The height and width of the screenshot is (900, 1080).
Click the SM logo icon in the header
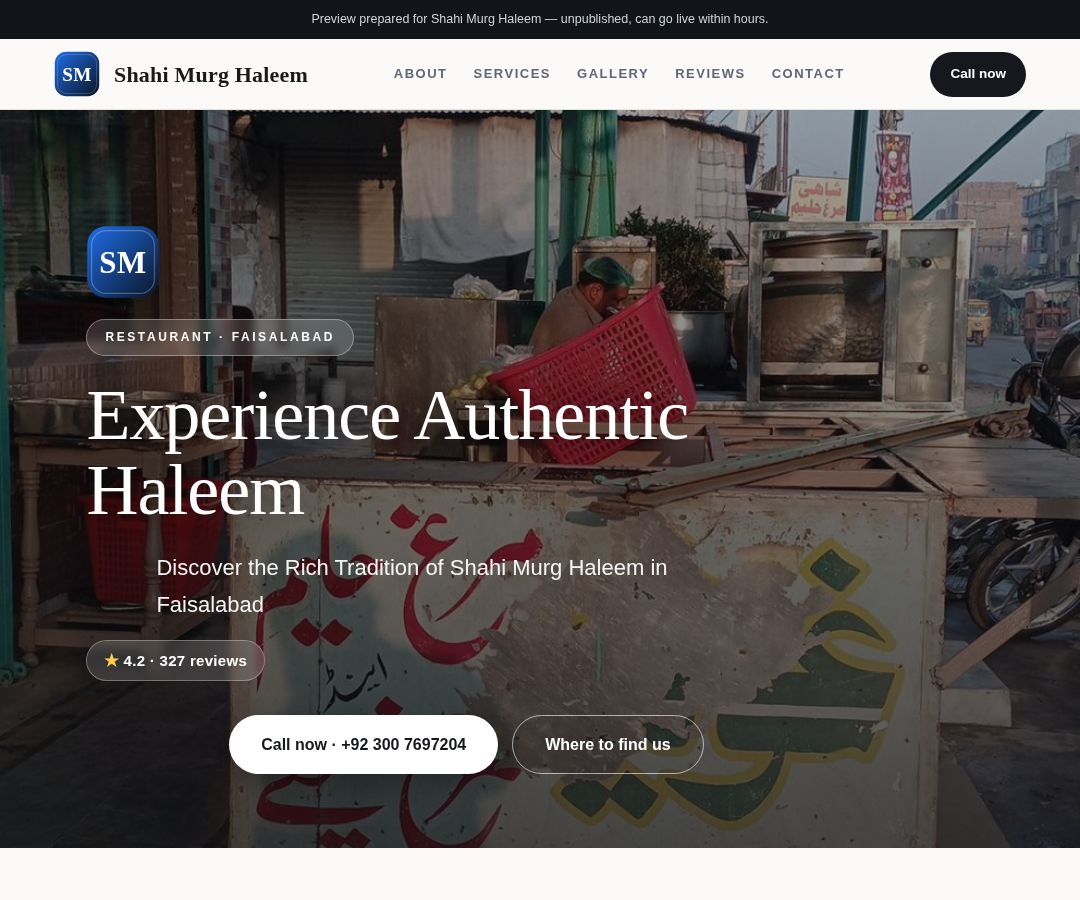(76, 74)
